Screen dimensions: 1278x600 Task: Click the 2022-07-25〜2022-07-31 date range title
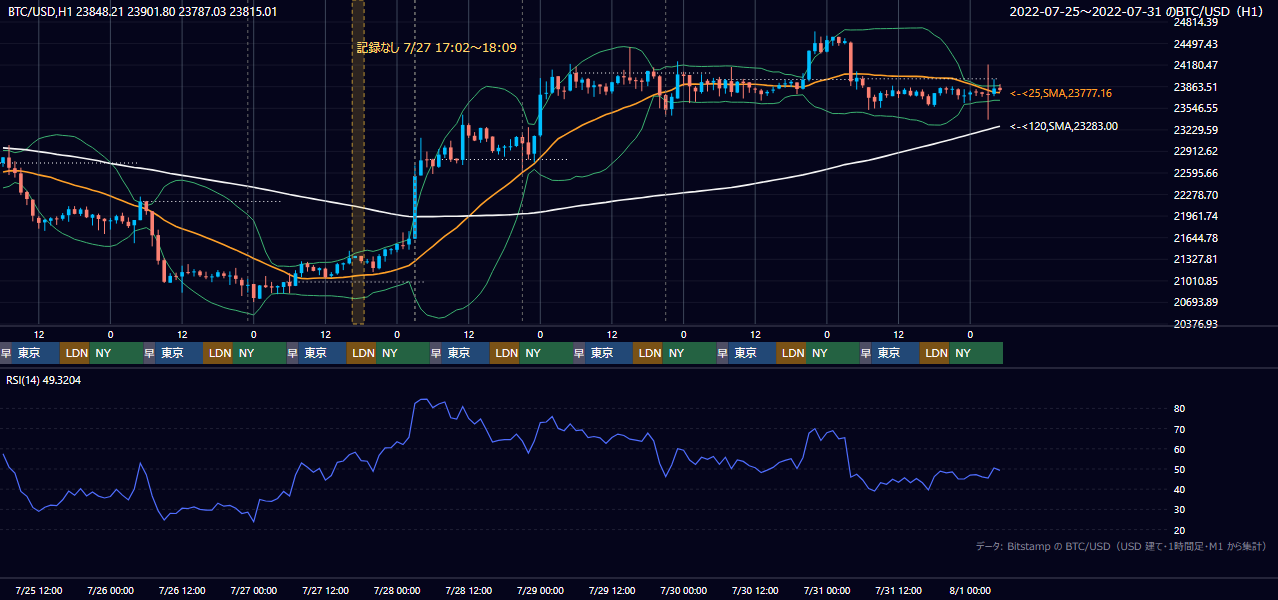click(1137, 12)
